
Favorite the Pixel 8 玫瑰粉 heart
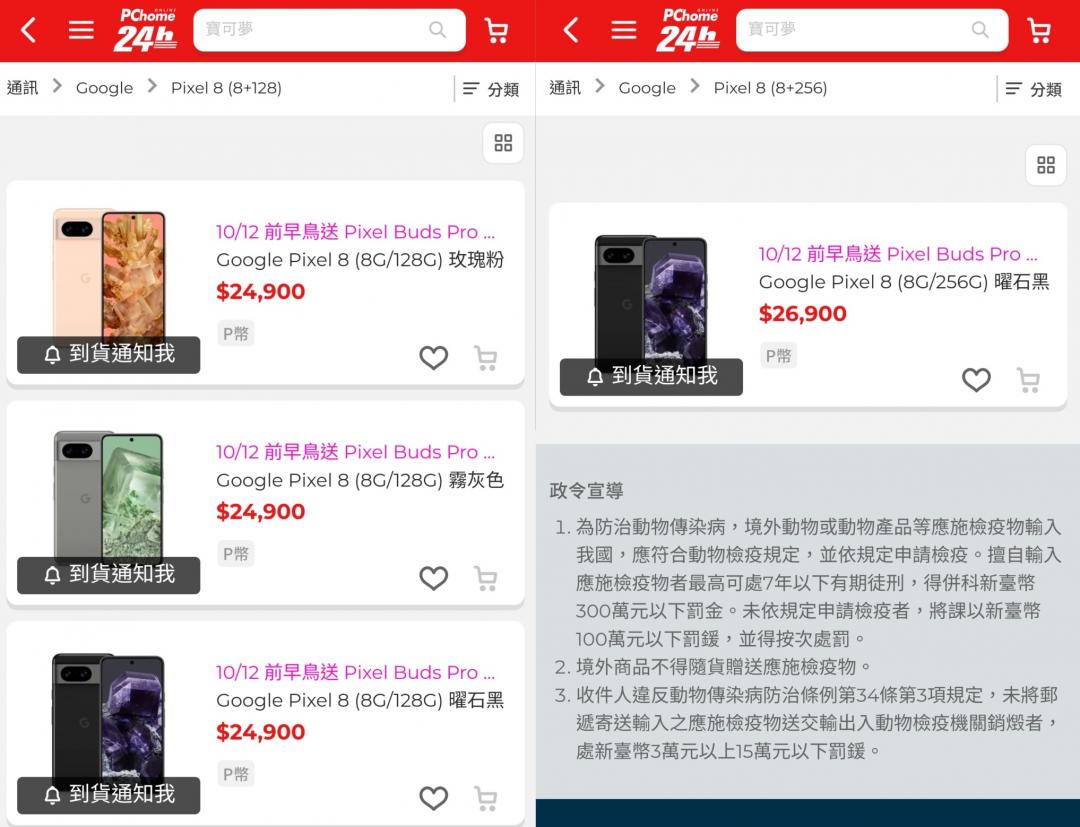[433, 357]
